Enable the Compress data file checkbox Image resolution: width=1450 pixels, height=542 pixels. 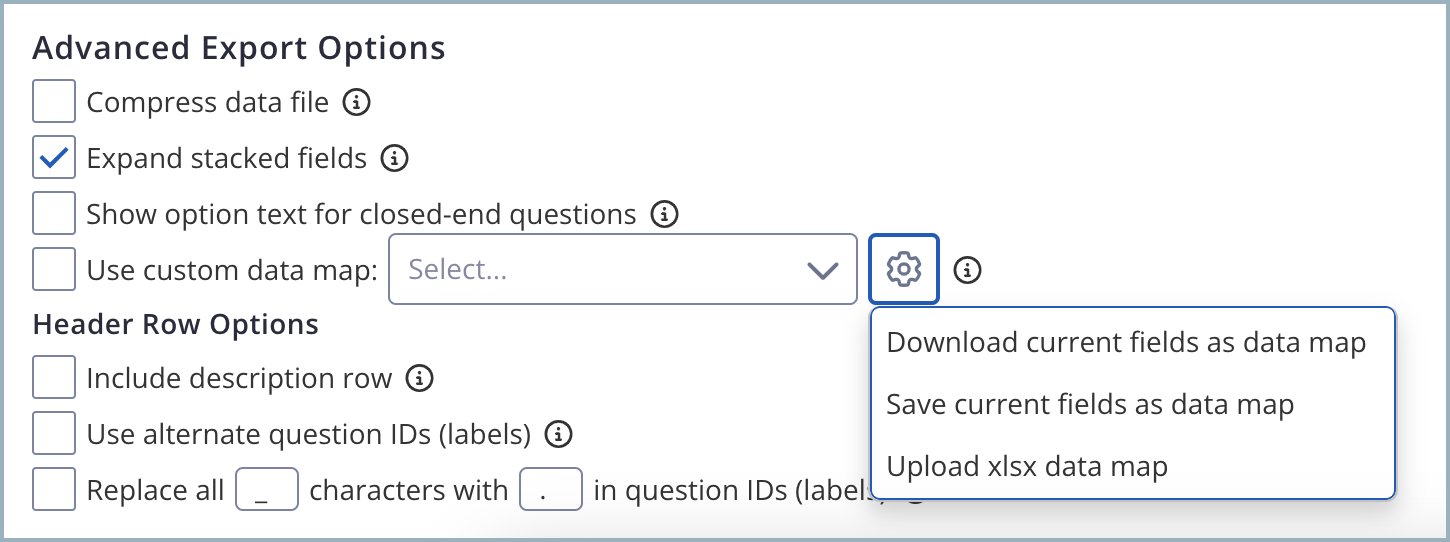point(54,102)
